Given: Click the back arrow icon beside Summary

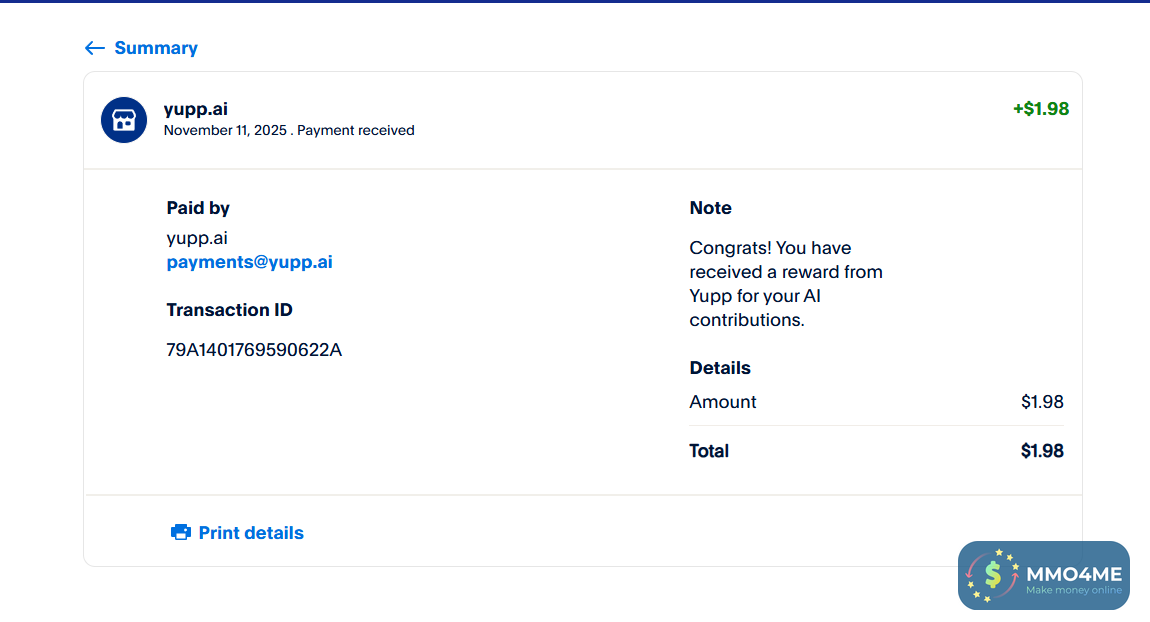Looking at the screenshot, I should (94, 48).
